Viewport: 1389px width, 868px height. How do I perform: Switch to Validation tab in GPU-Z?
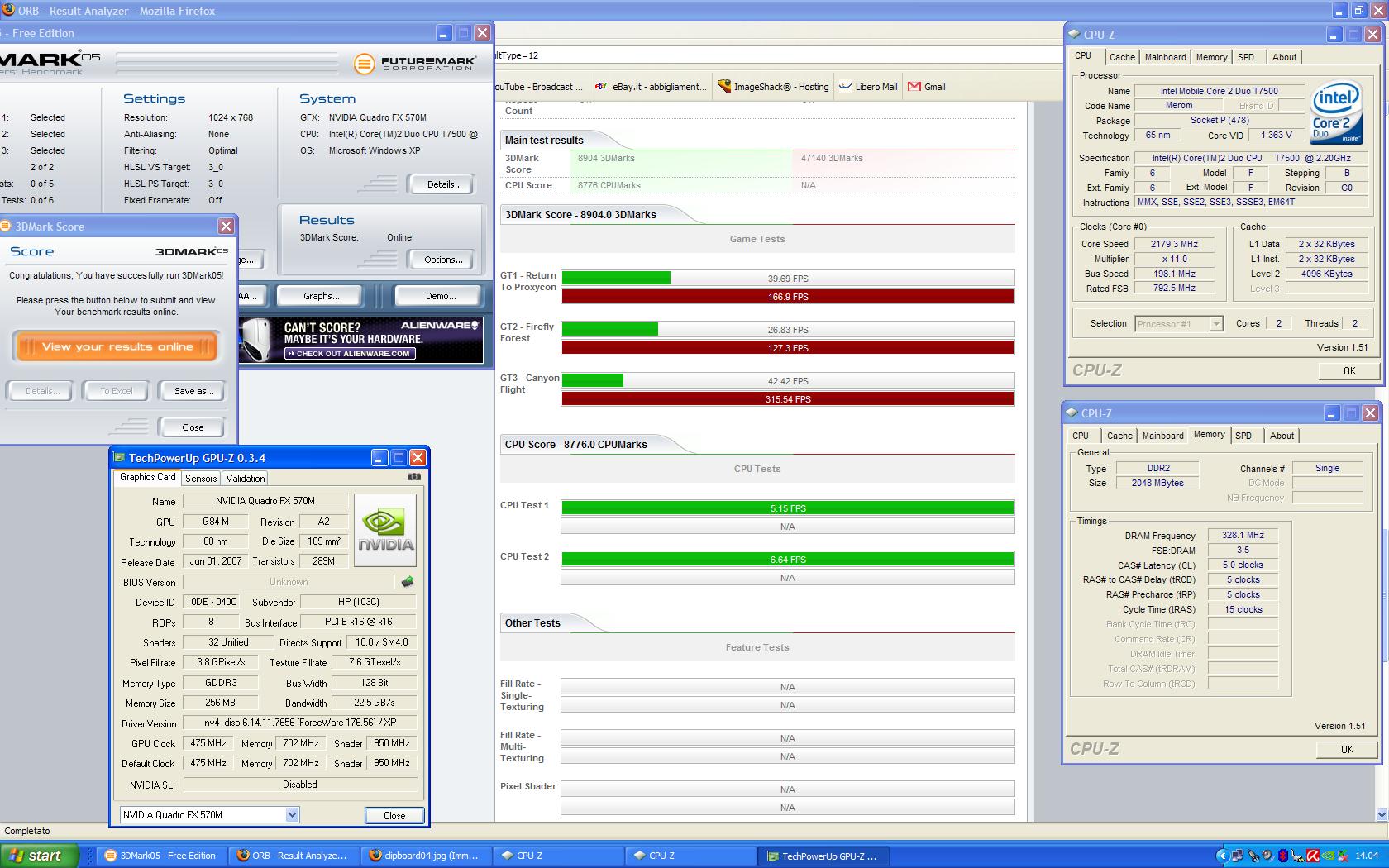tap(246, 479)
